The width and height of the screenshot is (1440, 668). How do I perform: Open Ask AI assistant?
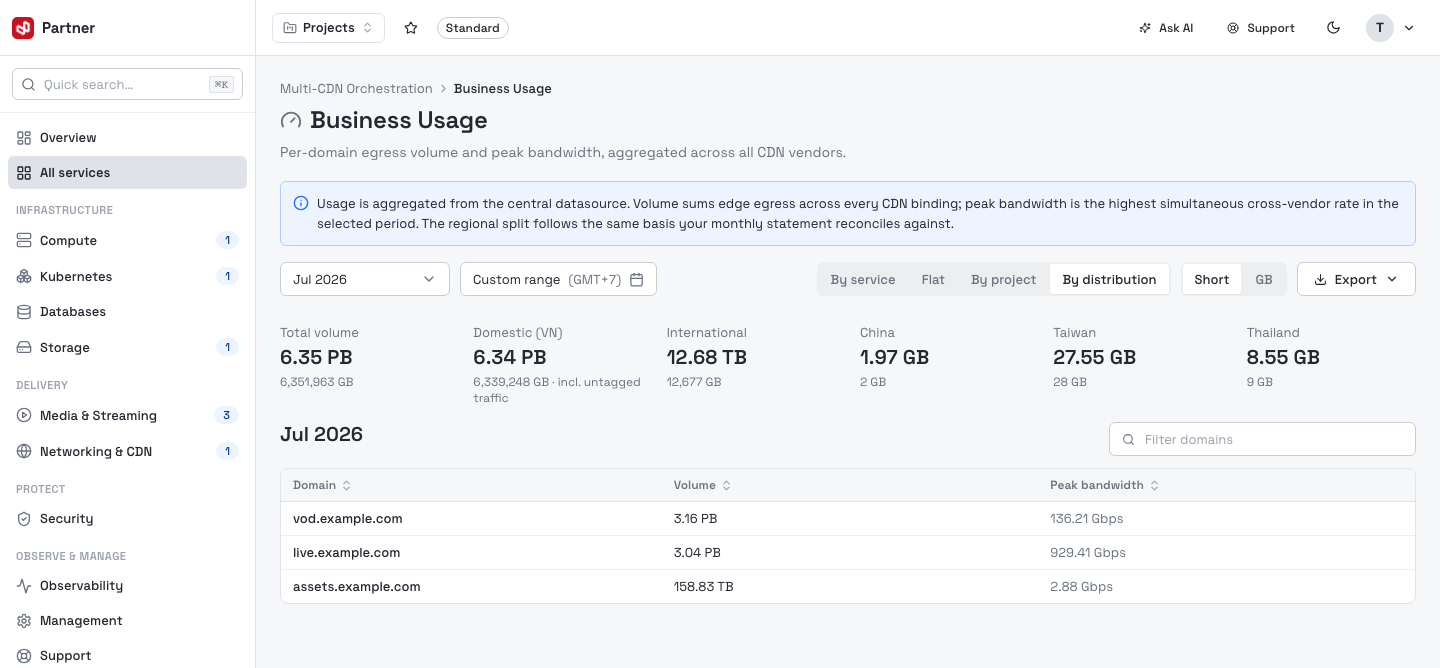pos(1166,28)
